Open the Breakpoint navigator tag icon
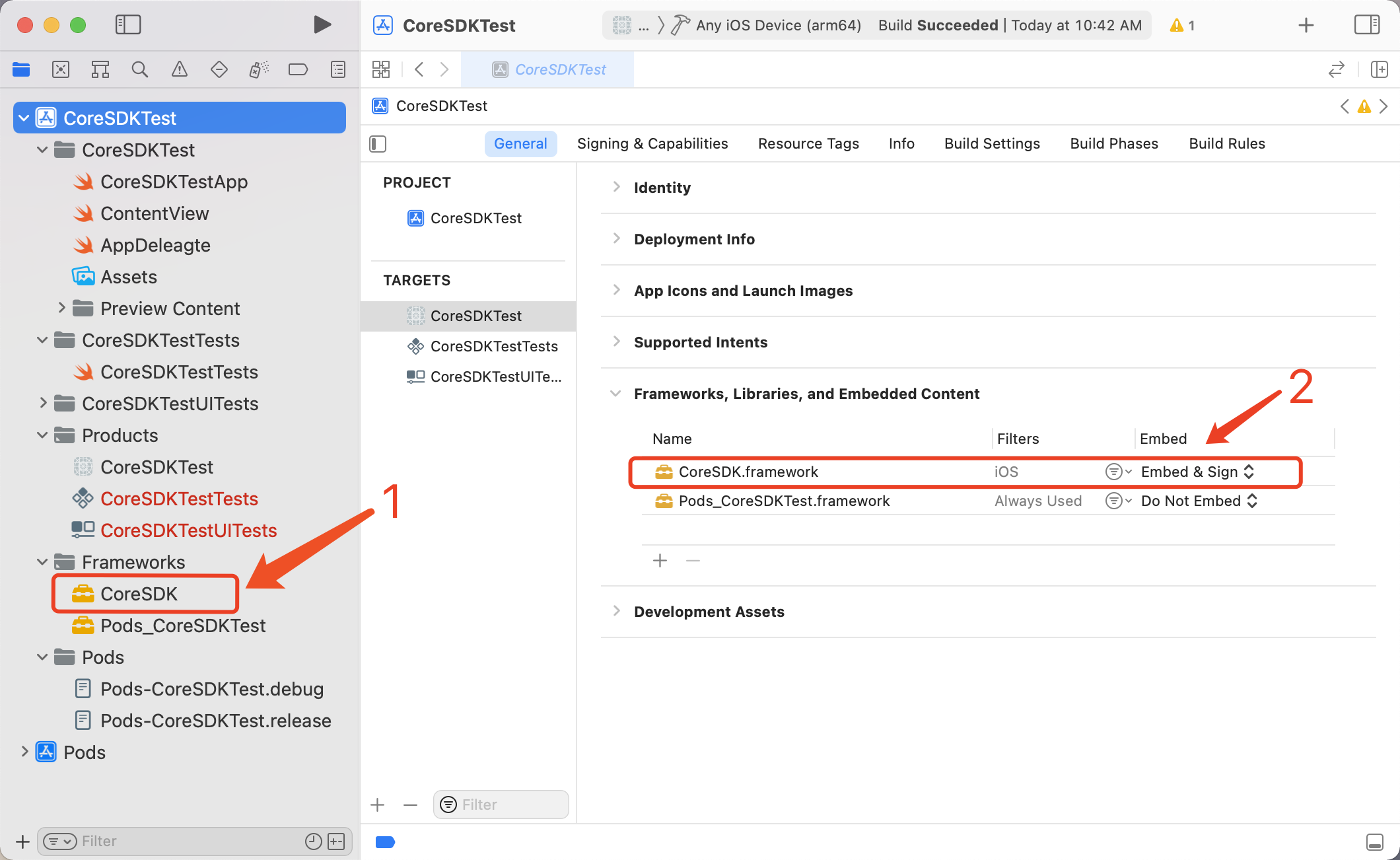Screen dimensions: 1400x860 point(298,69)
